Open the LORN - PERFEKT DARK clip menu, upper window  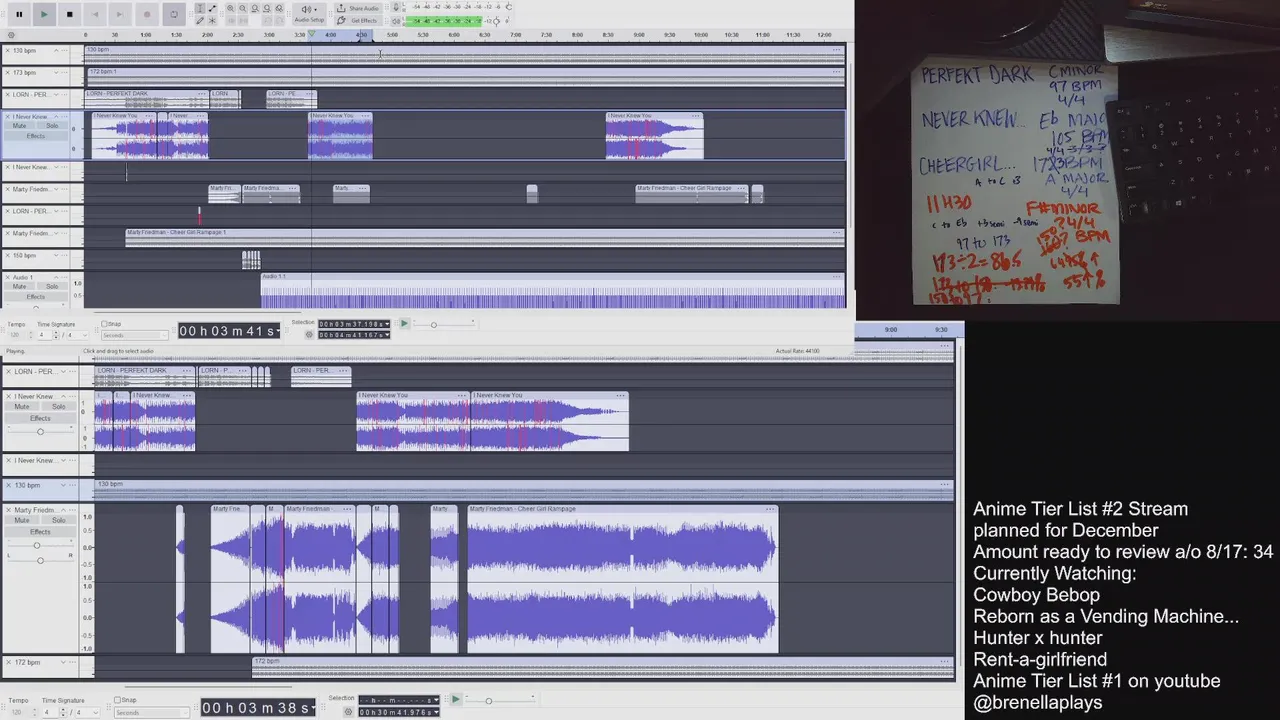tap(202, 94)
